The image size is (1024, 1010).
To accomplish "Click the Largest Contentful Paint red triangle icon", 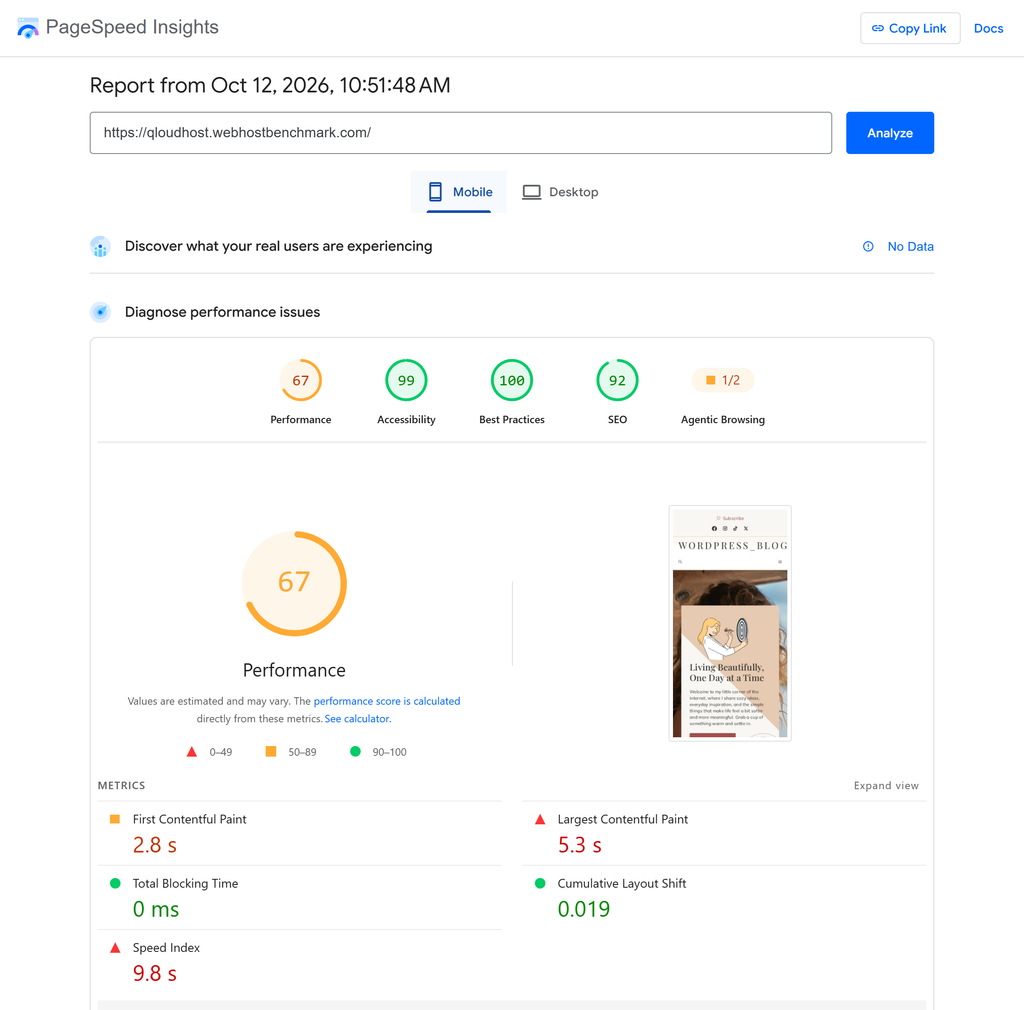I will point(540,819).
